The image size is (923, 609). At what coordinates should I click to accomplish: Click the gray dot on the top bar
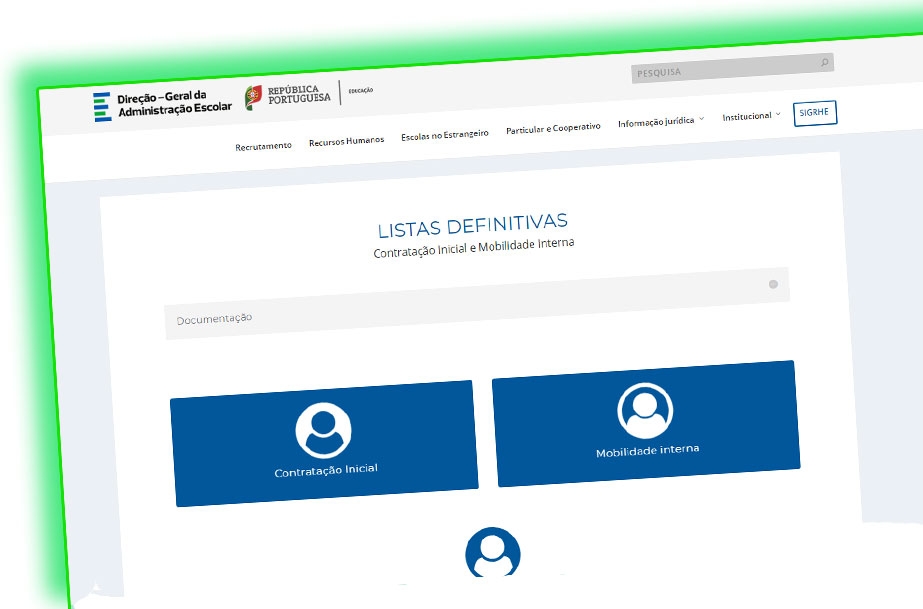[x=772, y=285]
